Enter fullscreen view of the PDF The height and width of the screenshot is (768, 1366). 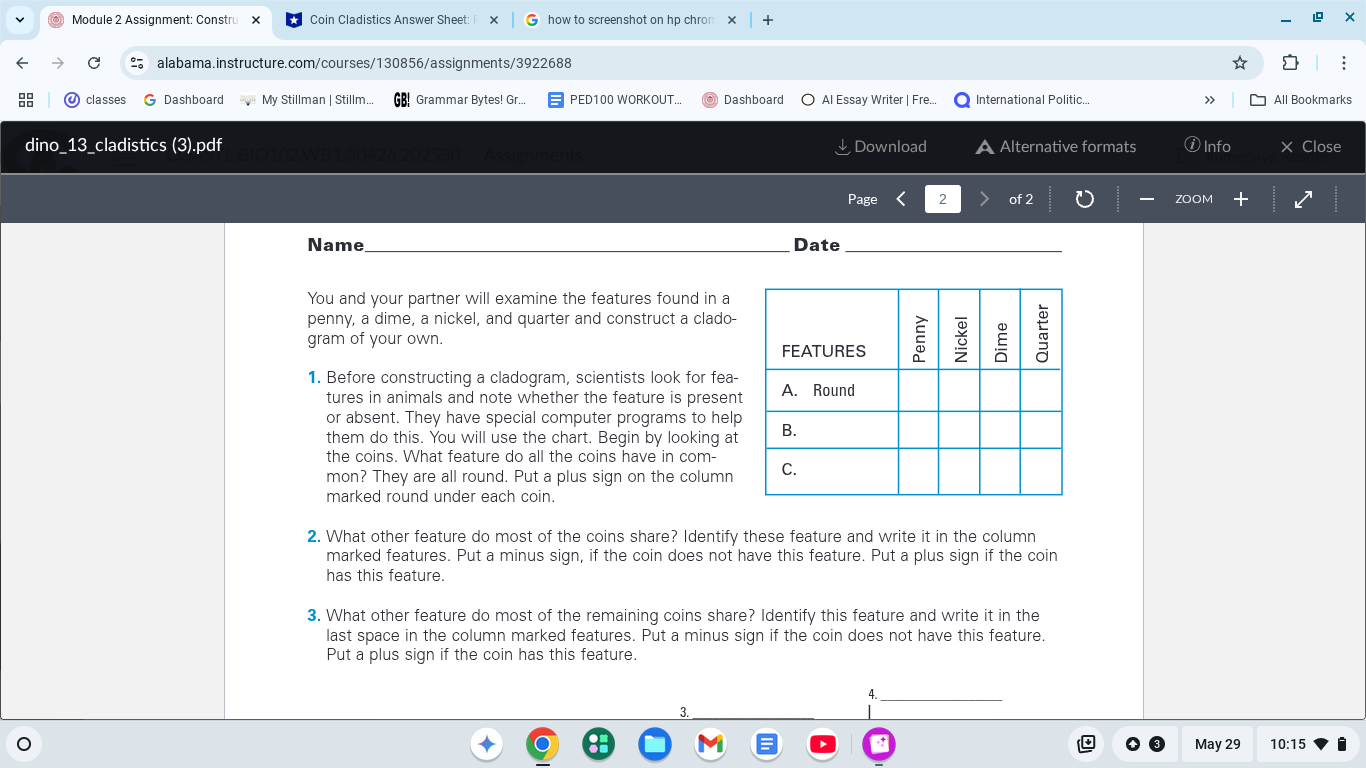click(1303, 199)
